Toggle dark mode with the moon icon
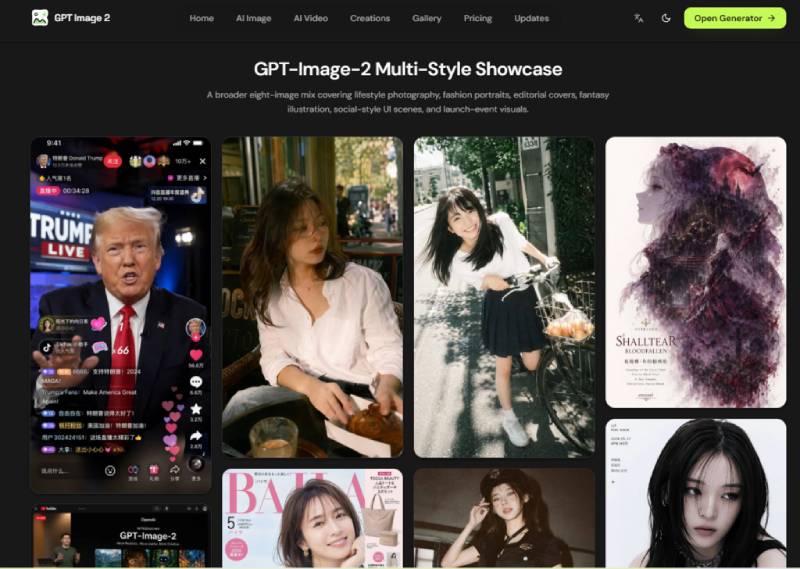Viewport: 800px width, 569px height. (666, 18)
